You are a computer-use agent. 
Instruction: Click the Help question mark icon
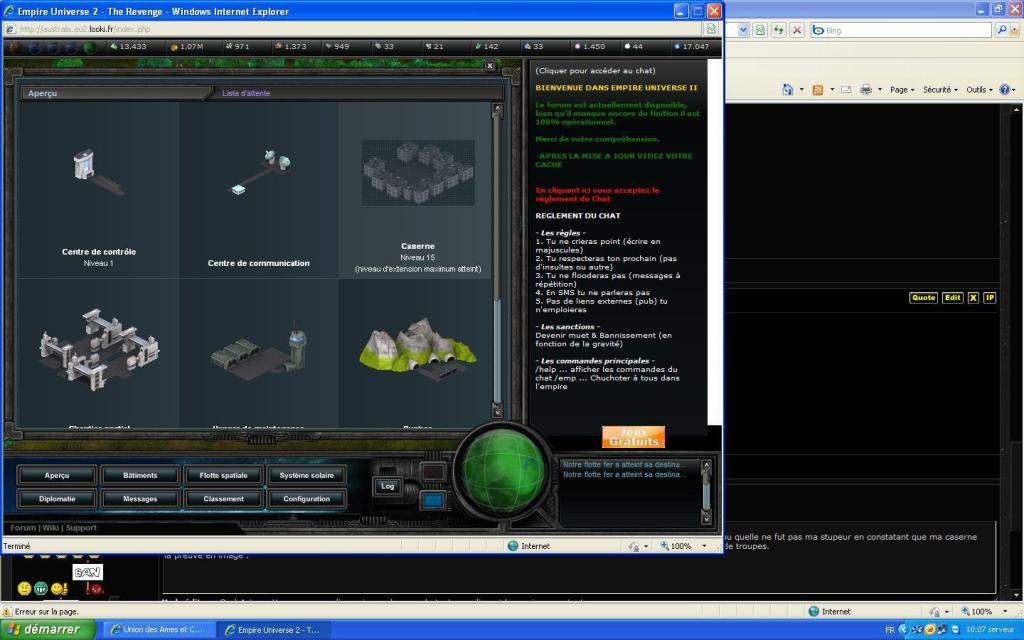tap(1004, 89)
